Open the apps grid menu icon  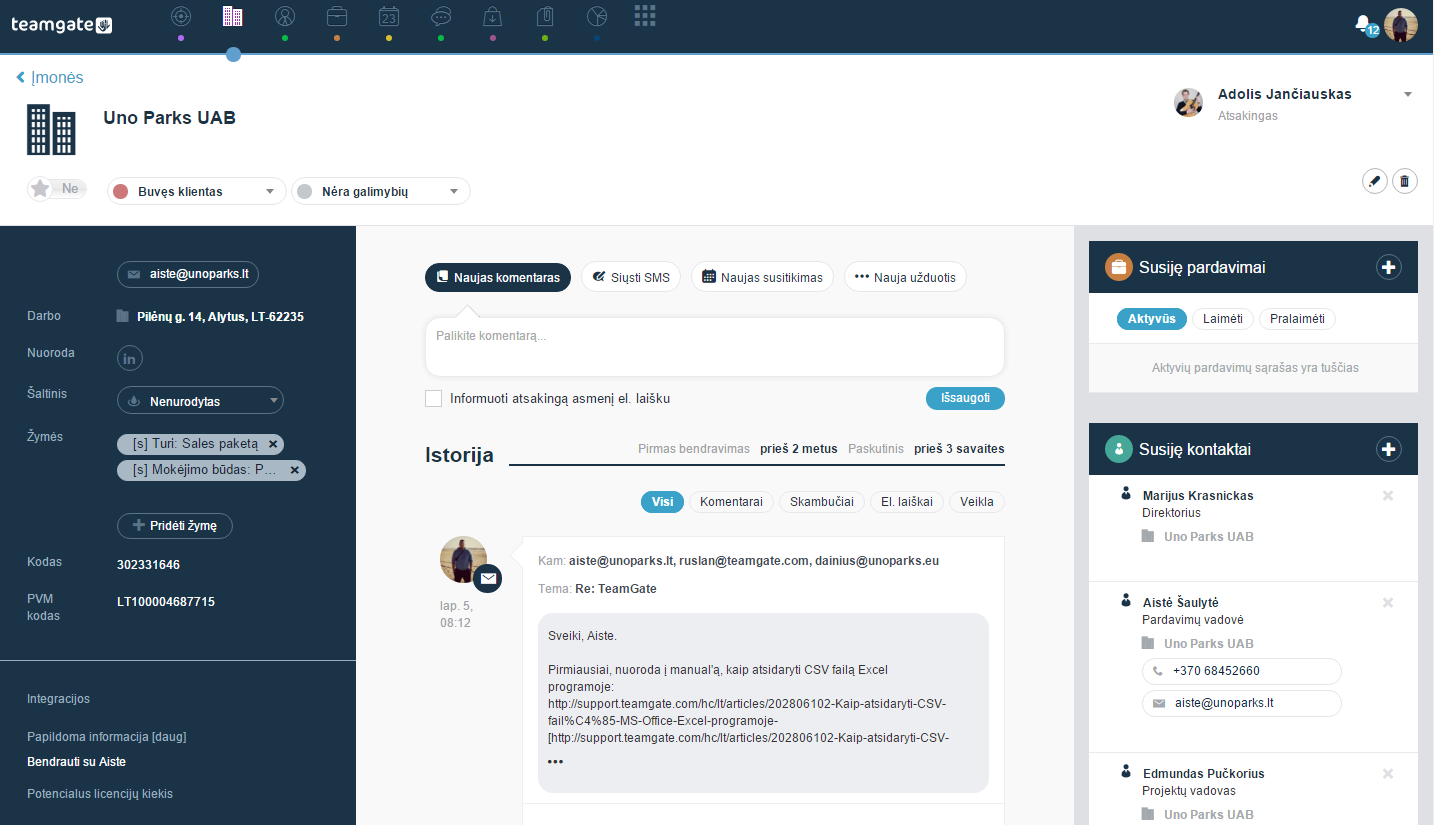tap(646, 15)
